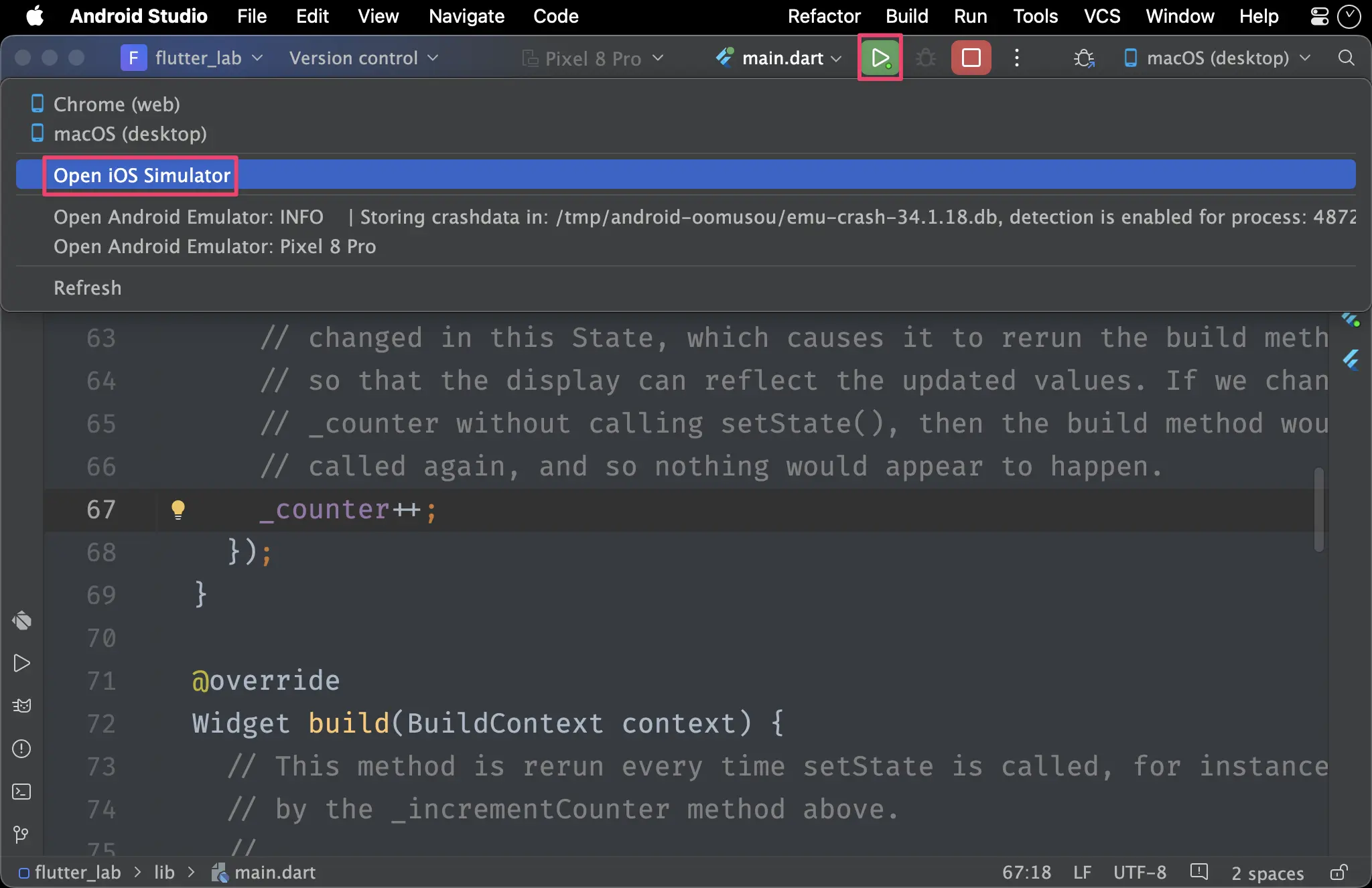Viewport: 1372px width, 888px height.
Task: Click the editor vertical scrollbar thumb
Action: pyautogui.click(x=1319, y=510)
